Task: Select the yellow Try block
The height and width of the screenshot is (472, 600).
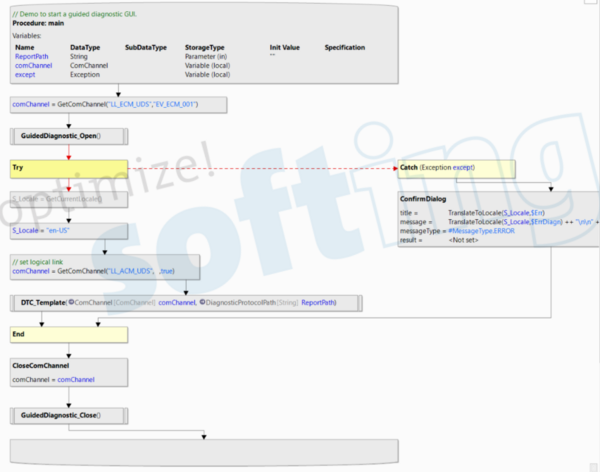Action: (69, 169)
